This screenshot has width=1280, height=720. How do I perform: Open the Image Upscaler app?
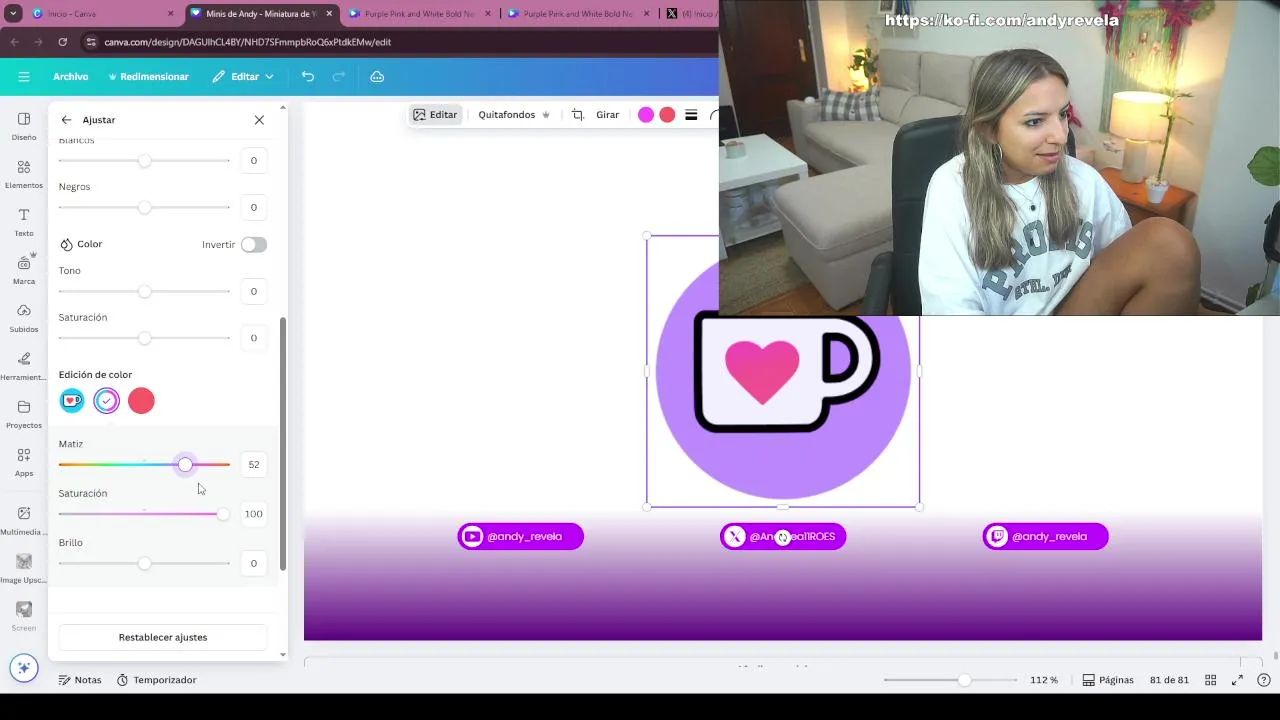pos(24,569)
